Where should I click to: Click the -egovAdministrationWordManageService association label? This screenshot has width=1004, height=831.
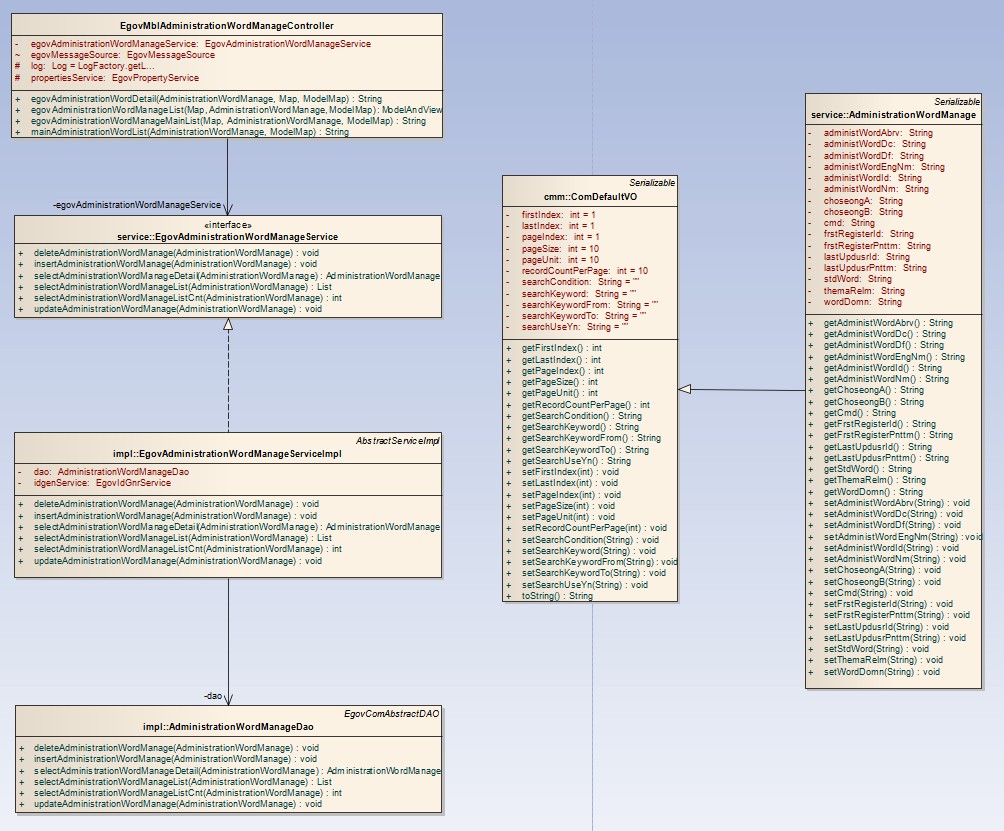point(136,204)
